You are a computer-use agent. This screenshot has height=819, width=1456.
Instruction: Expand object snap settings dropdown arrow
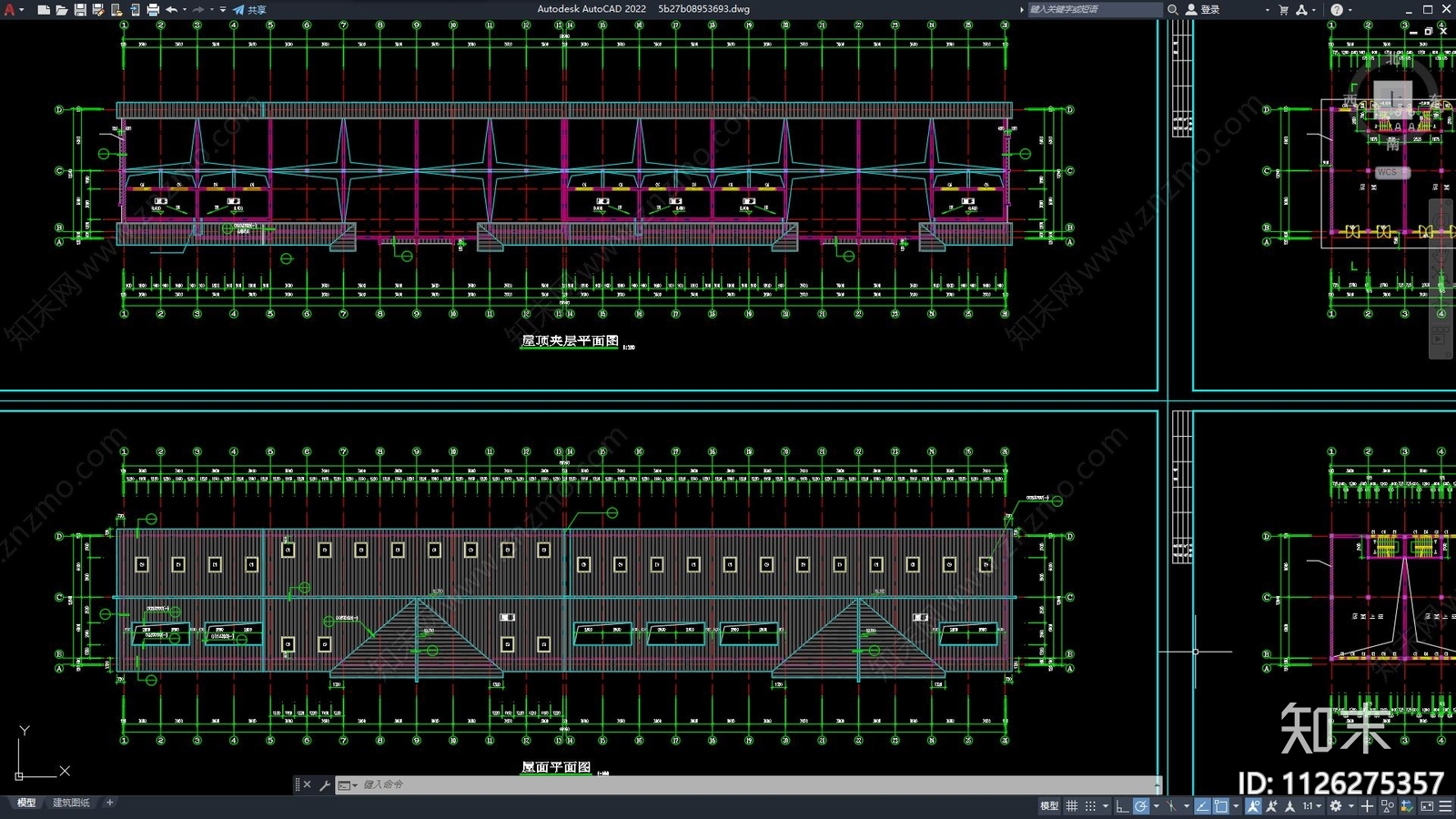pos(1236,805)
